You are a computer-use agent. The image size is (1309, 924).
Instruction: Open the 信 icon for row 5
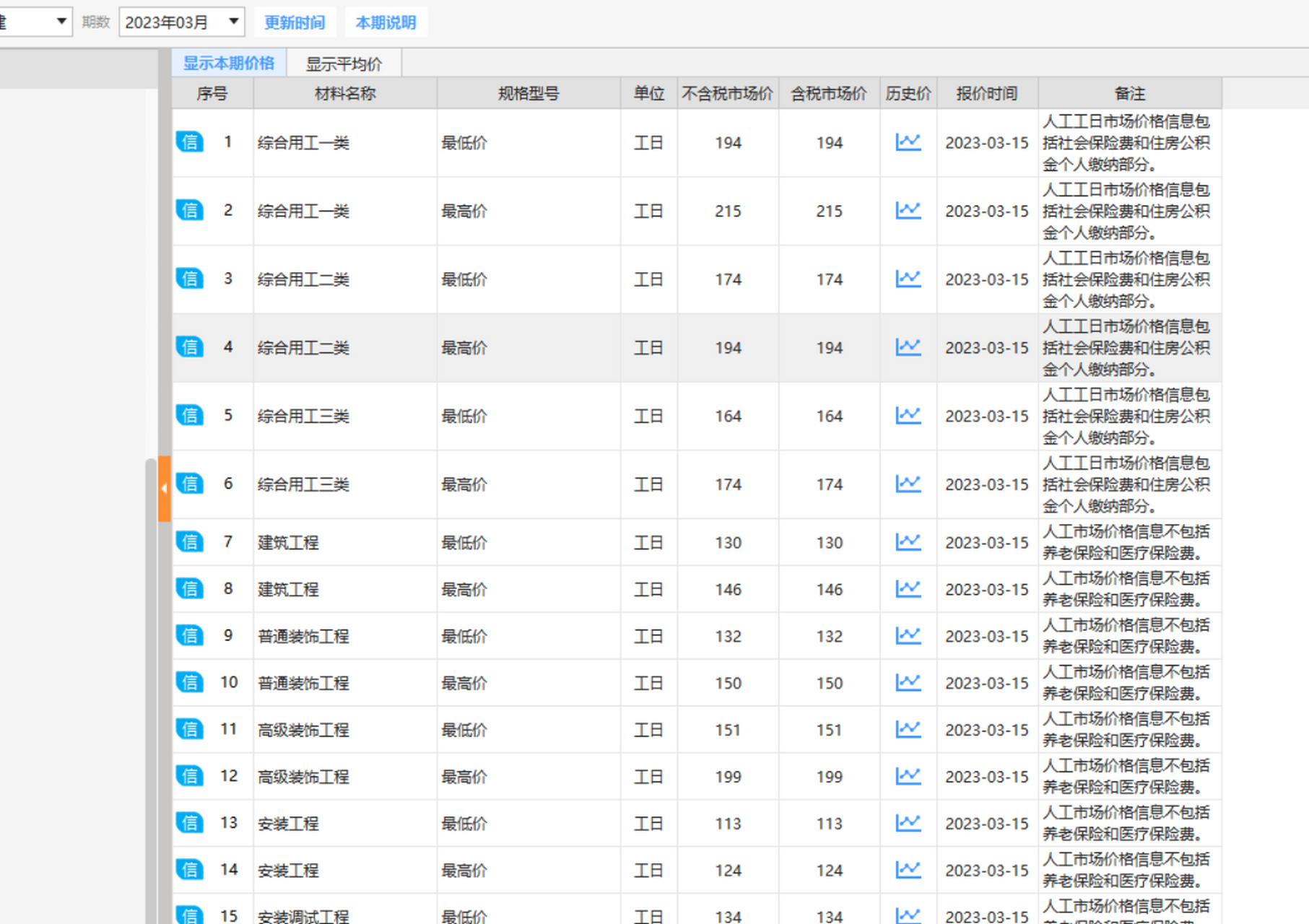pos(190,415)
